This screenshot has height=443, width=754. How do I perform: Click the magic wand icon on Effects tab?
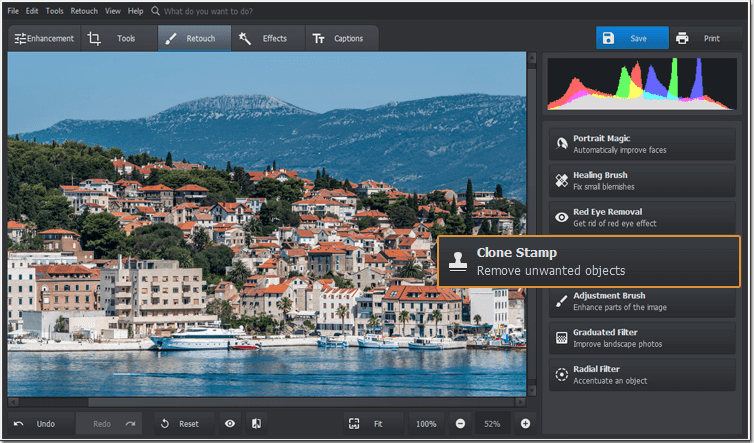[x=245, y=38]
